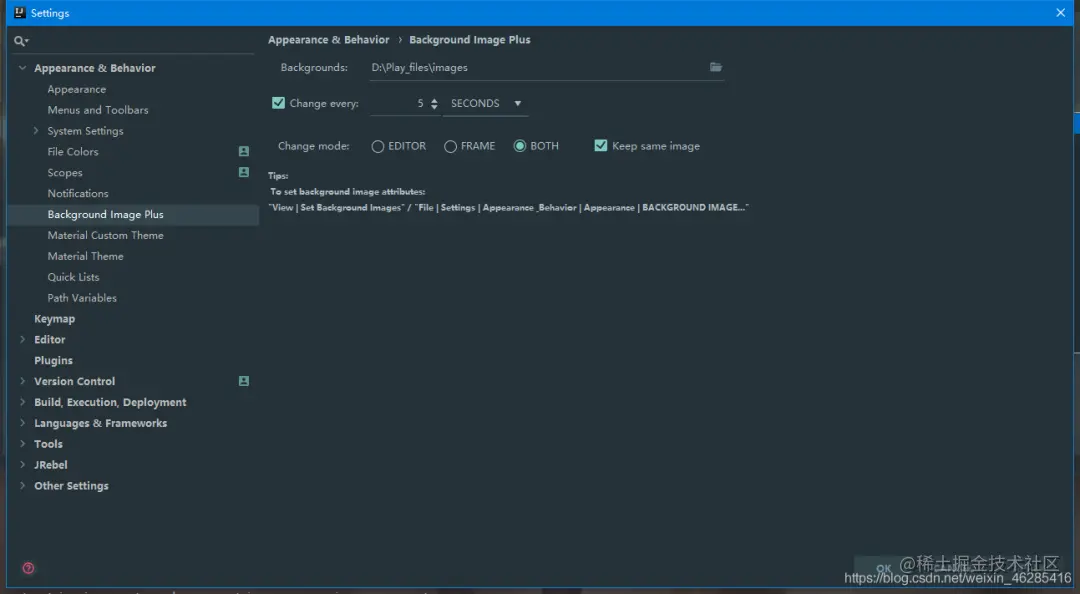Click Appearance & Behavior in the breadcrumb

[x=329, y=40]
